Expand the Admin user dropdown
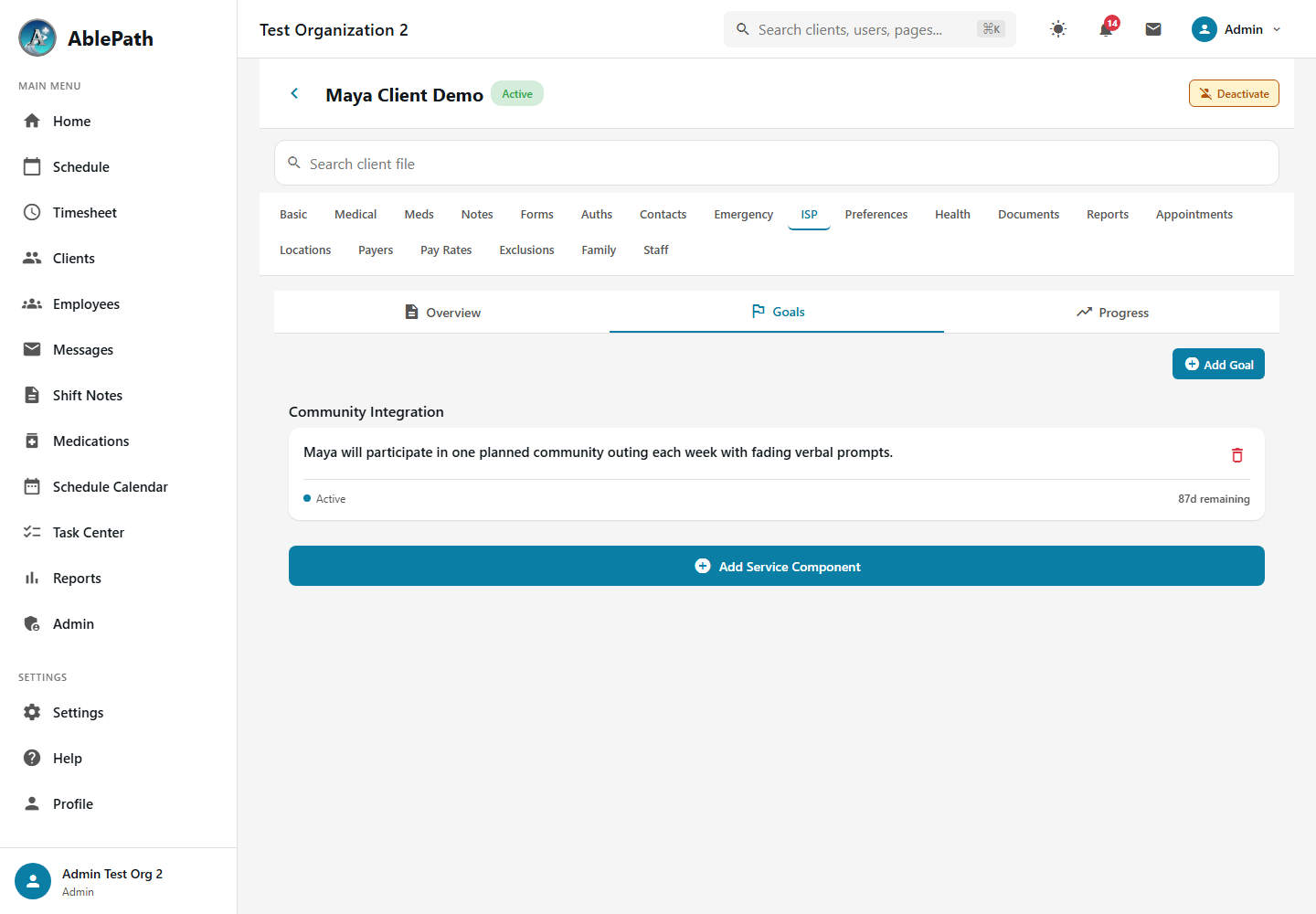 pyautogui.click(x=1236, y=29)
